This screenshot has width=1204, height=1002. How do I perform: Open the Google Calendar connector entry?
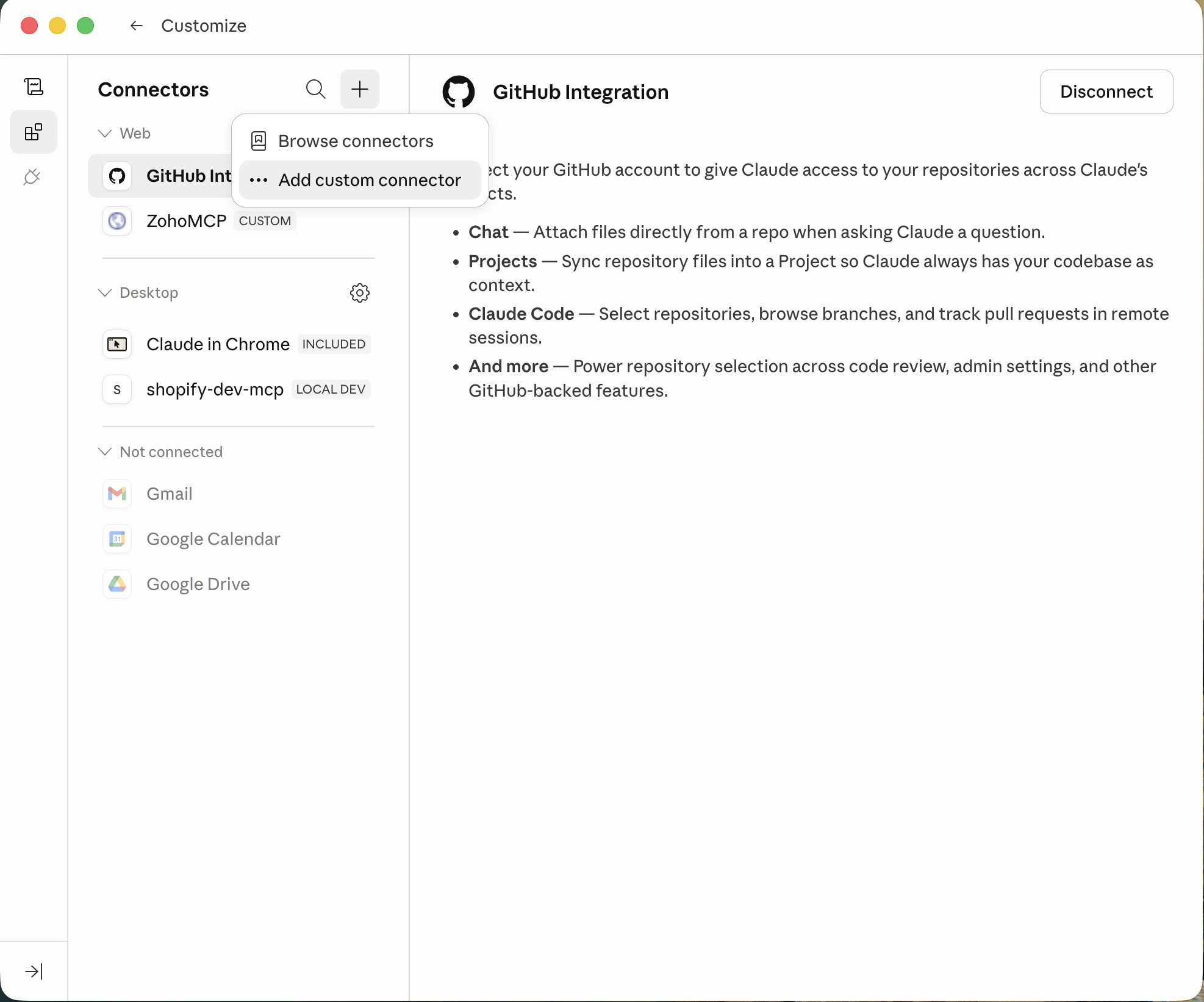[x=237, y=539]
